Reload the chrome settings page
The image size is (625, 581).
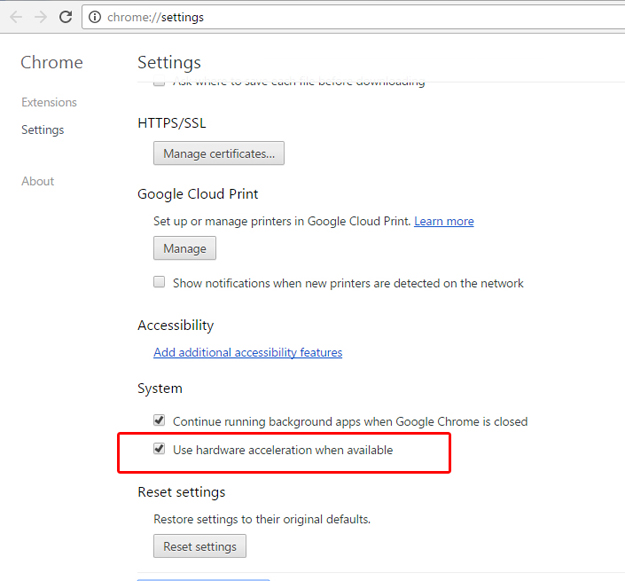click(x=66, y=17)
